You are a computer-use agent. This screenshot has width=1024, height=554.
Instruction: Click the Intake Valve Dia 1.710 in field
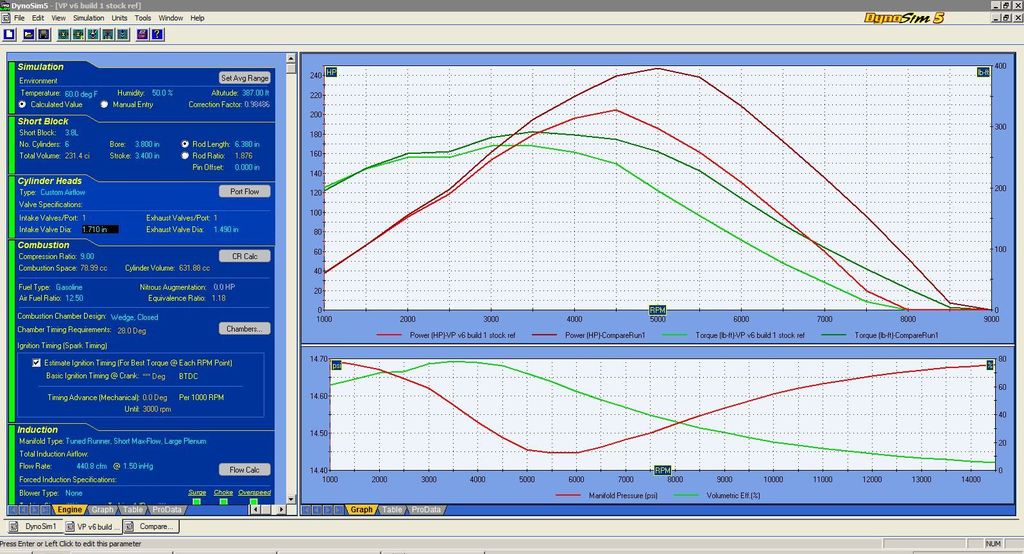pyautogui.click(x=100, y=229)
